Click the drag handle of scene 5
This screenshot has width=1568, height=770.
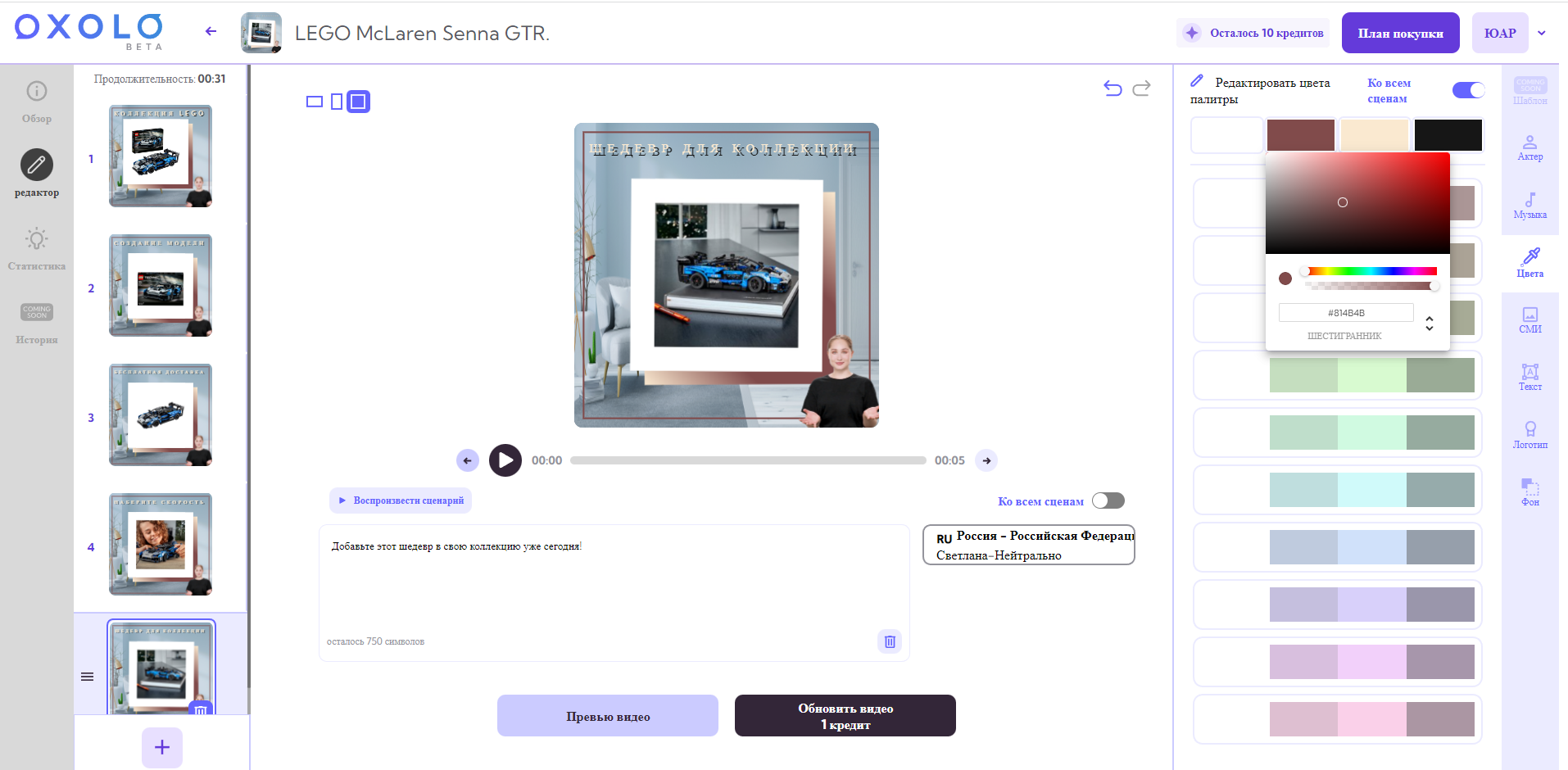(x=87, y=677)
